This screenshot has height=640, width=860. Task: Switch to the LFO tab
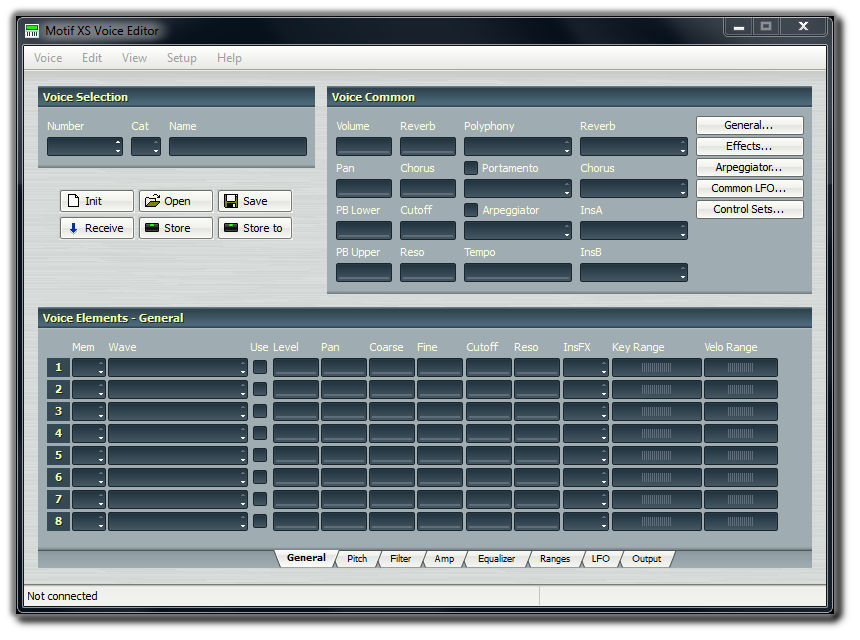click(x=601, y=559)
